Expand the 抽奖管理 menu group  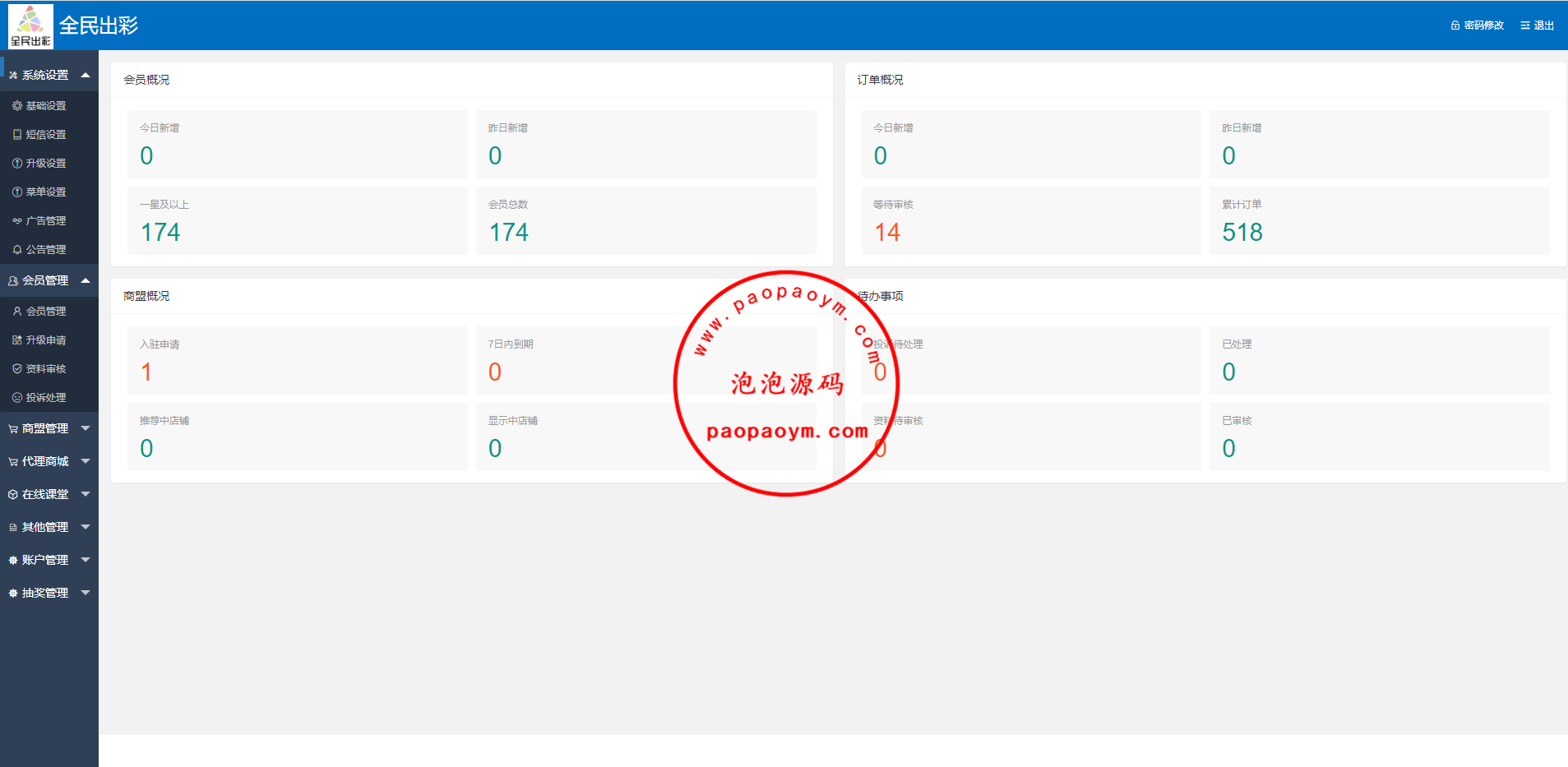coord(86,593)
